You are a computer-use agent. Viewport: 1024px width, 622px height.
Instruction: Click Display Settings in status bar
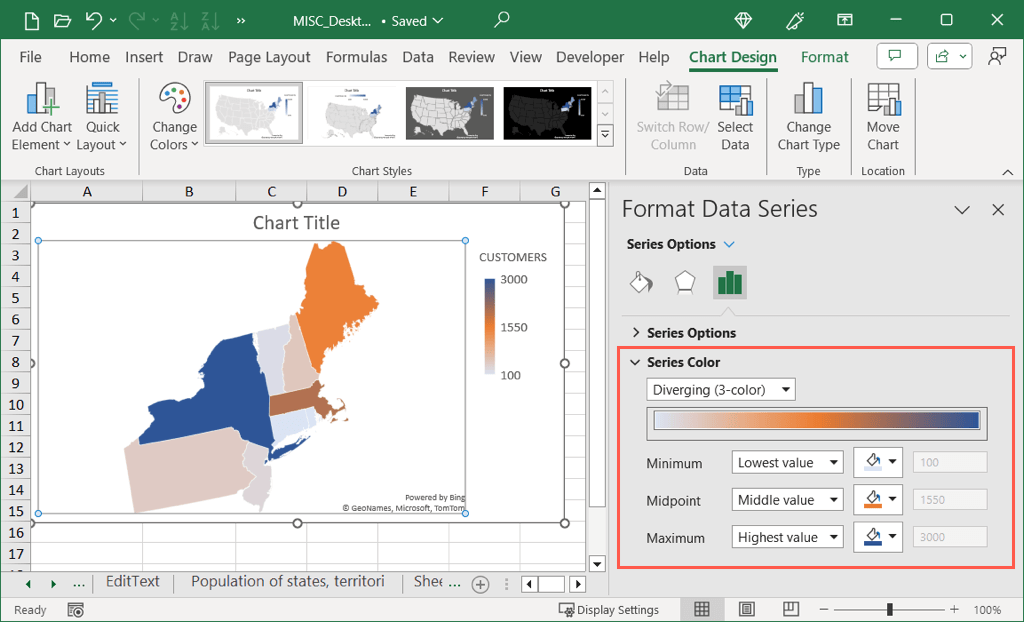tap(609, 609)
